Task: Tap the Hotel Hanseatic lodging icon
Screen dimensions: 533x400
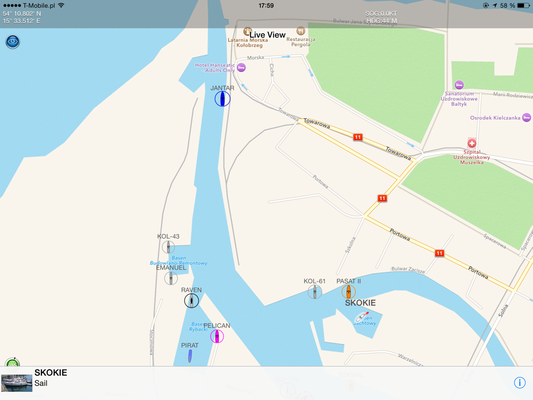Action: click(x=241, y=67)
